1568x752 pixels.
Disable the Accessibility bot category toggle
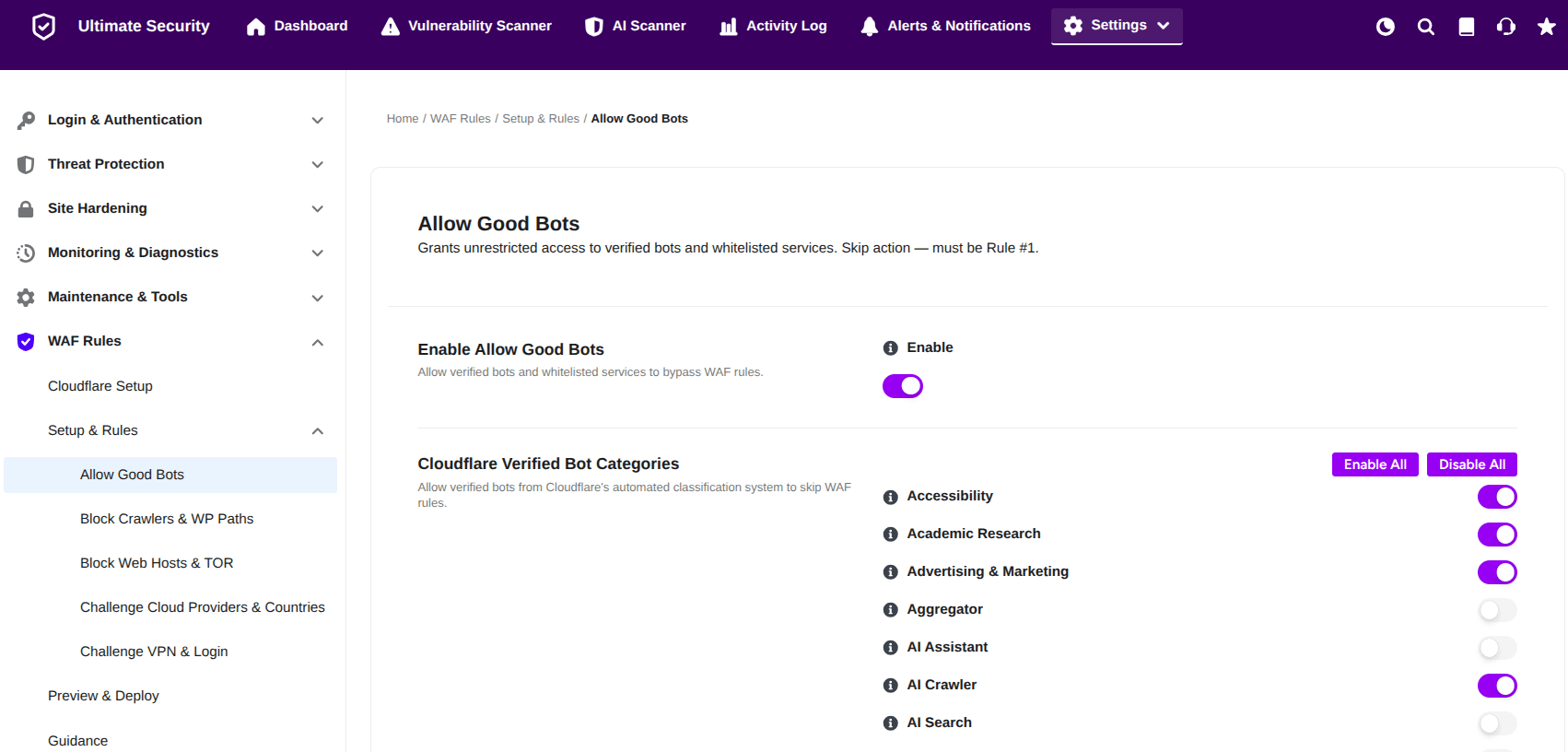[x=1497, y=497]
